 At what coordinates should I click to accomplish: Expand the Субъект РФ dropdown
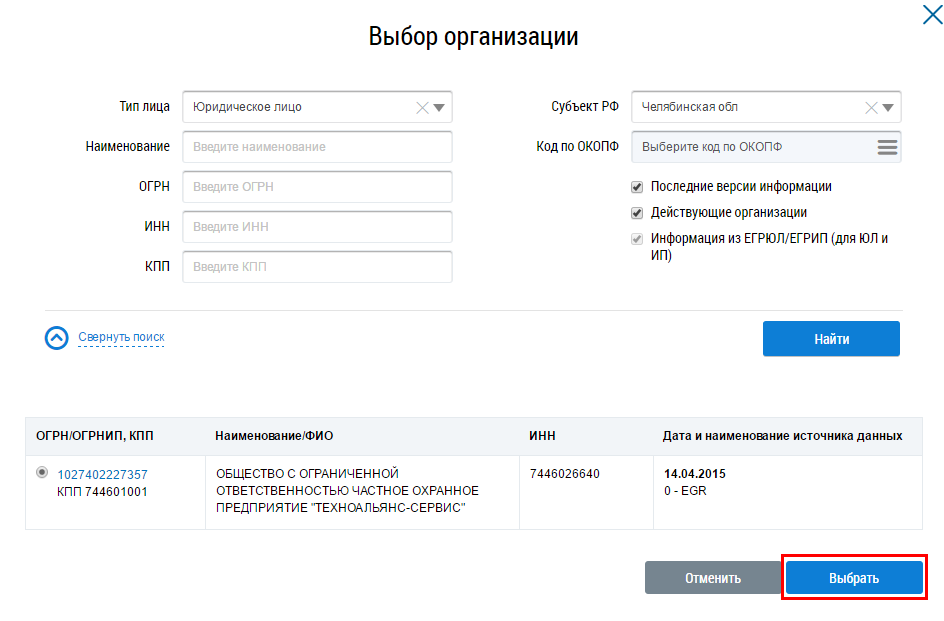(x=888, y=107)
